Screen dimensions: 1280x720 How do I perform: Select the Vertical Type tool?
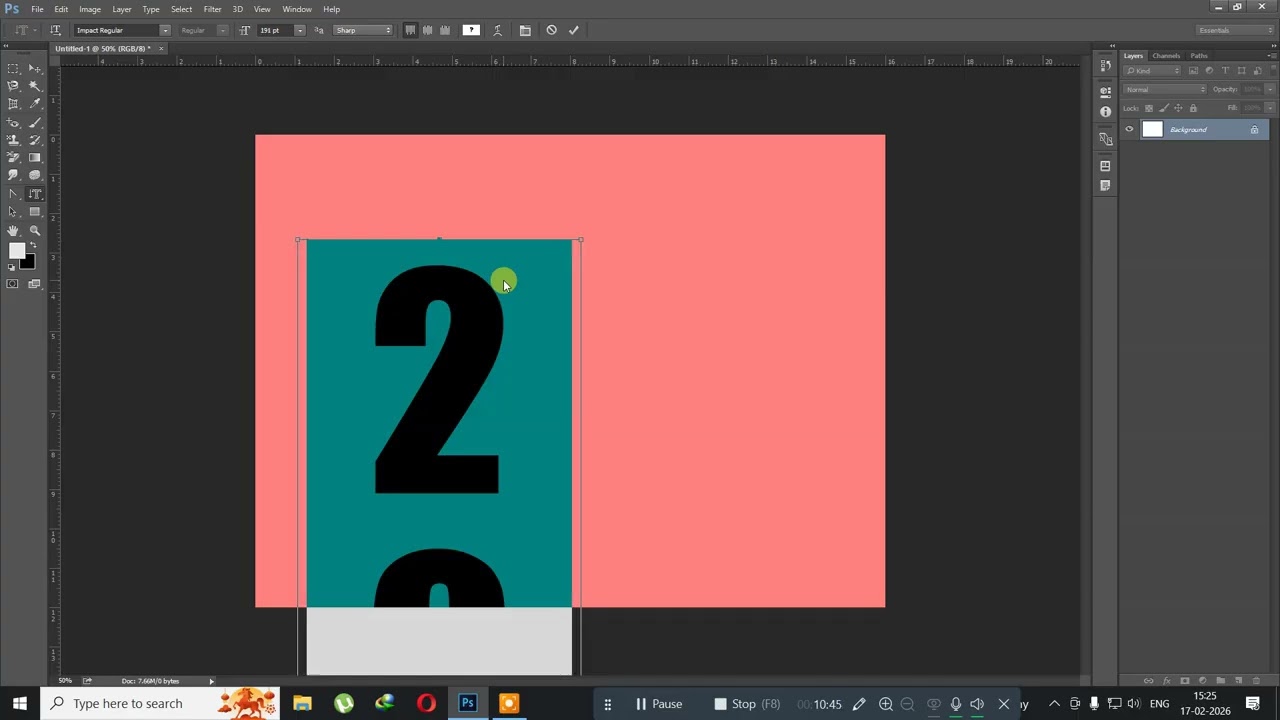[x=35, y=194]
